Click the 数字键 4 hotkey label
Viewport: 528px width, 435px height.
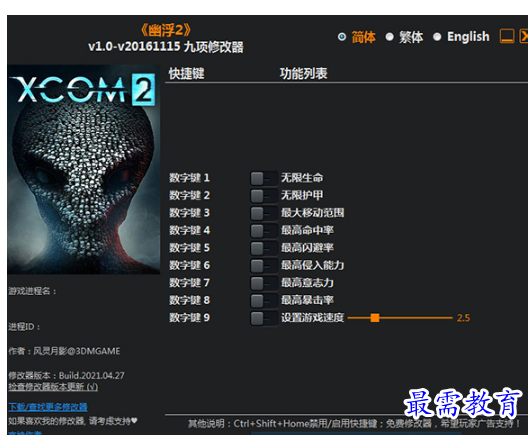pos(190,230)
